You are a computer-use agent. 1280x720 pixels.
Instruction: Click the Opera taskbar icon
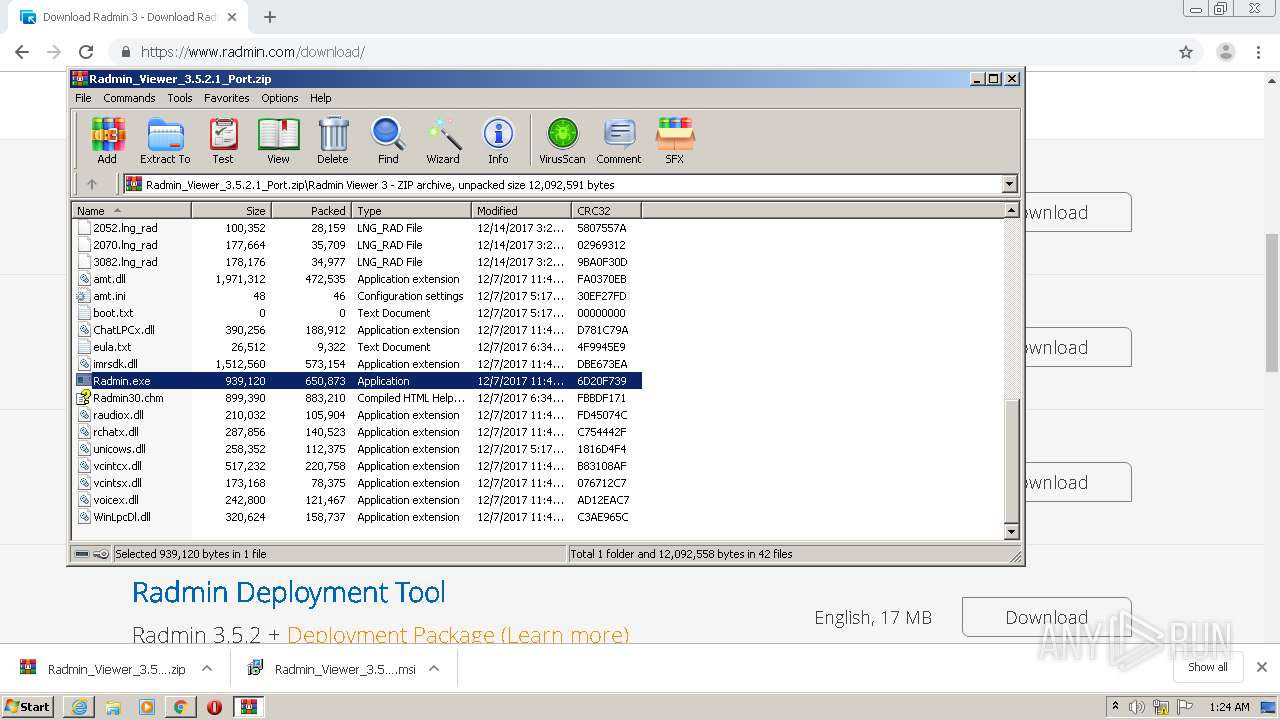tap(214, 707)
